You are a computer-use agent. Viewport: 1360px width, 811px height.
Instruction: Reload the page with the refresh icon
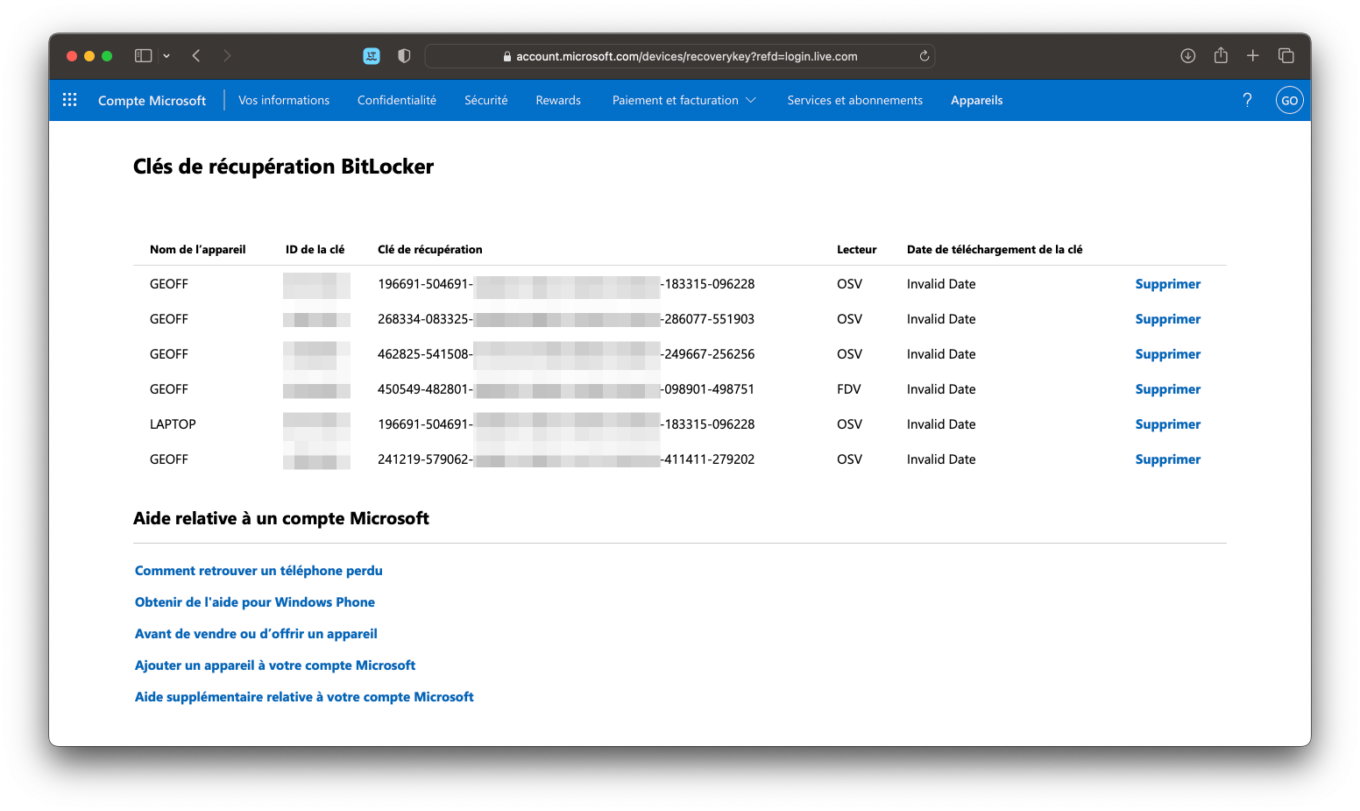(x=924, y=56)
